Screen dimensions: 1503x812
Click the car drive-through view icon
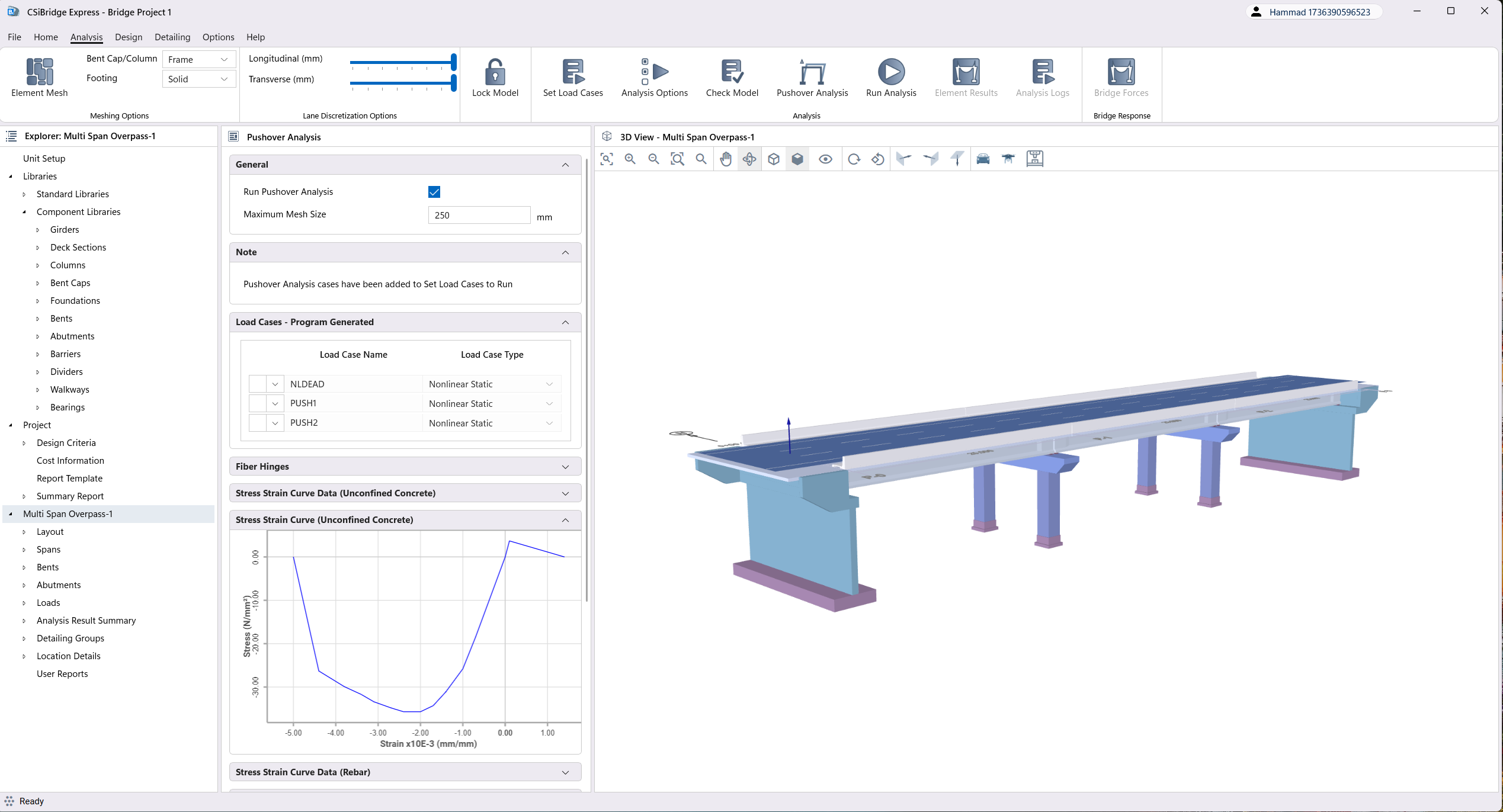click(983, 159)
